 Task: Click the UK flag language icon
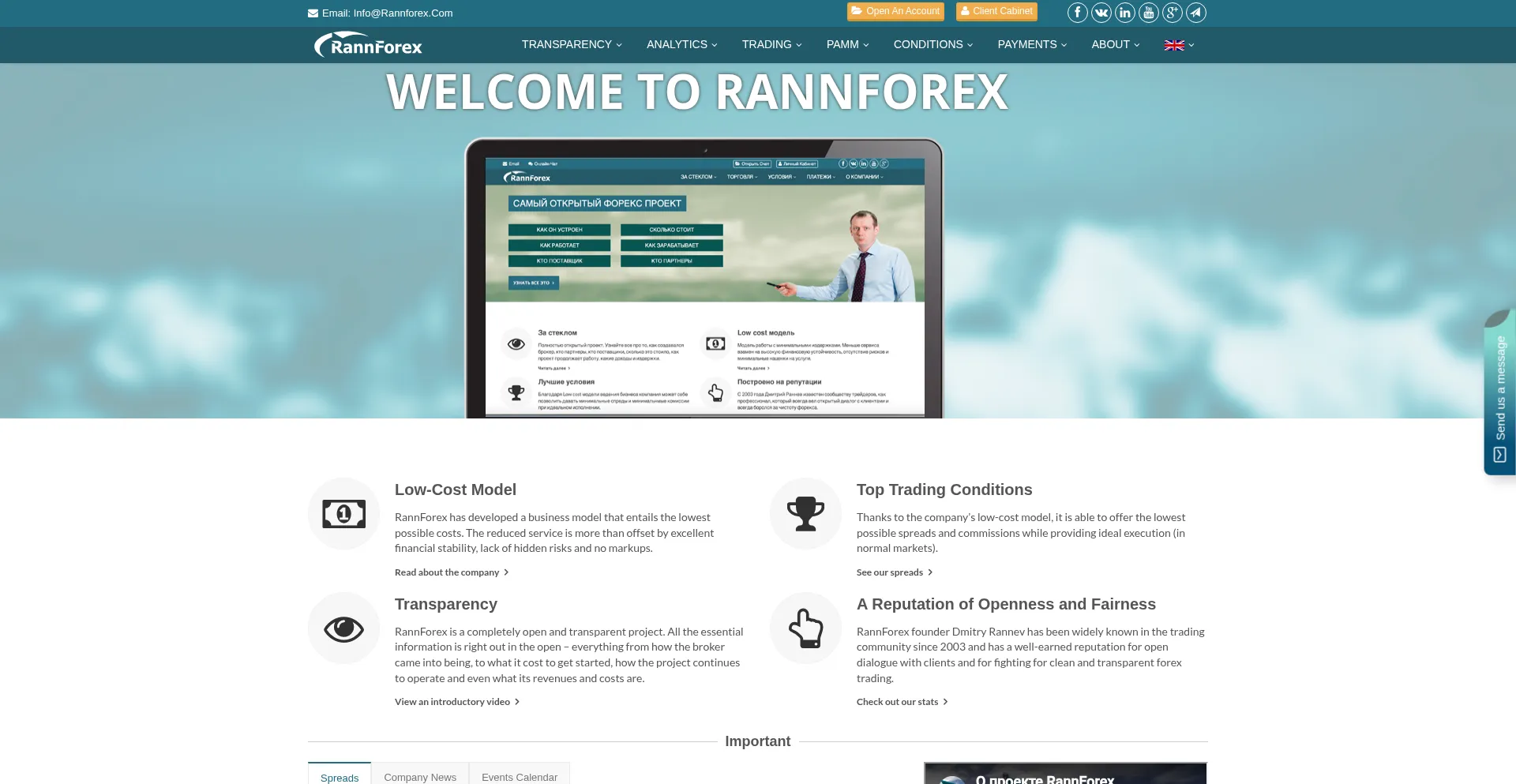click(x=1174, y=45)
